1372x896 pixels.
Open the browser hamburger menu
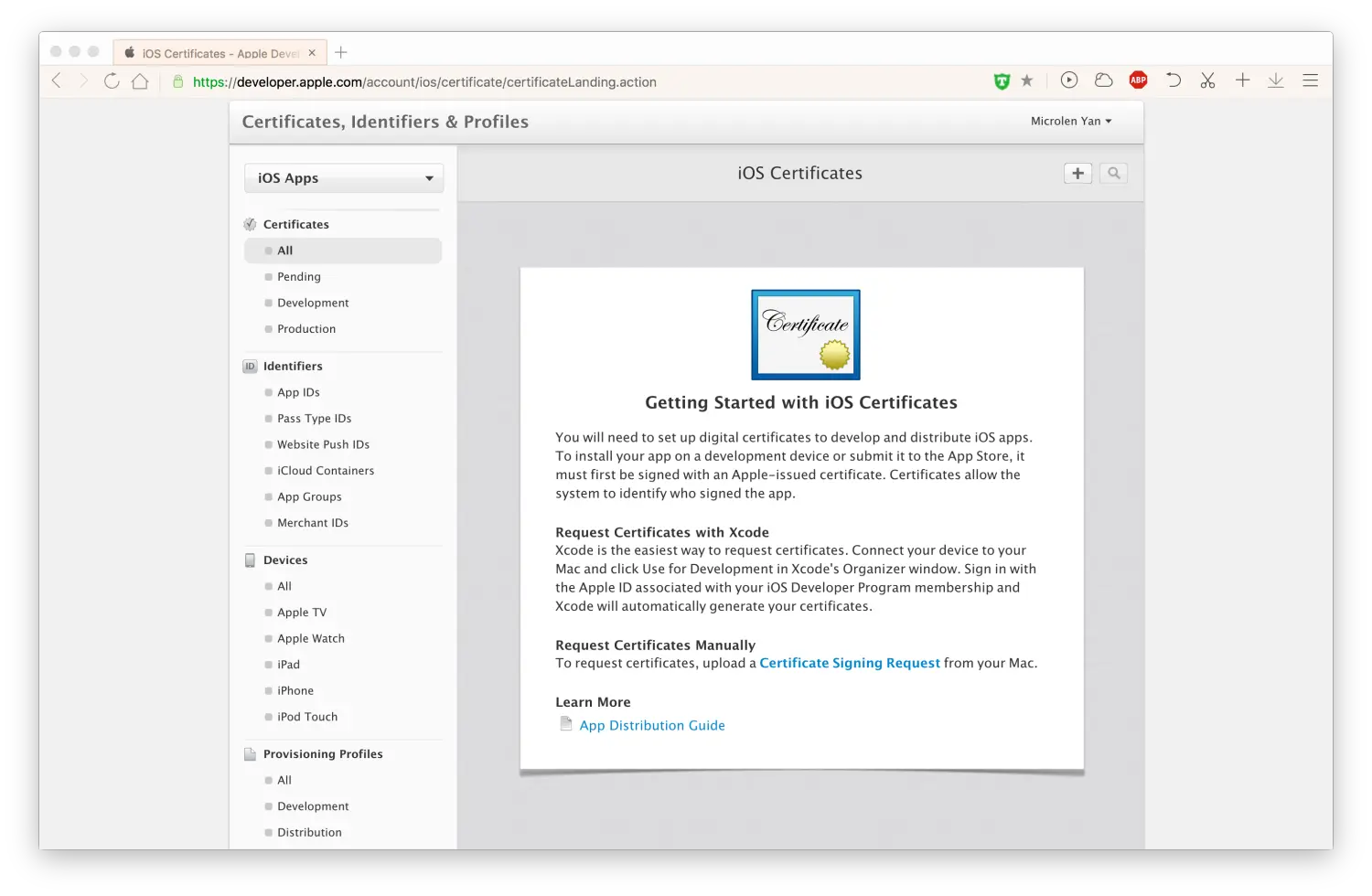(1310, 80)
